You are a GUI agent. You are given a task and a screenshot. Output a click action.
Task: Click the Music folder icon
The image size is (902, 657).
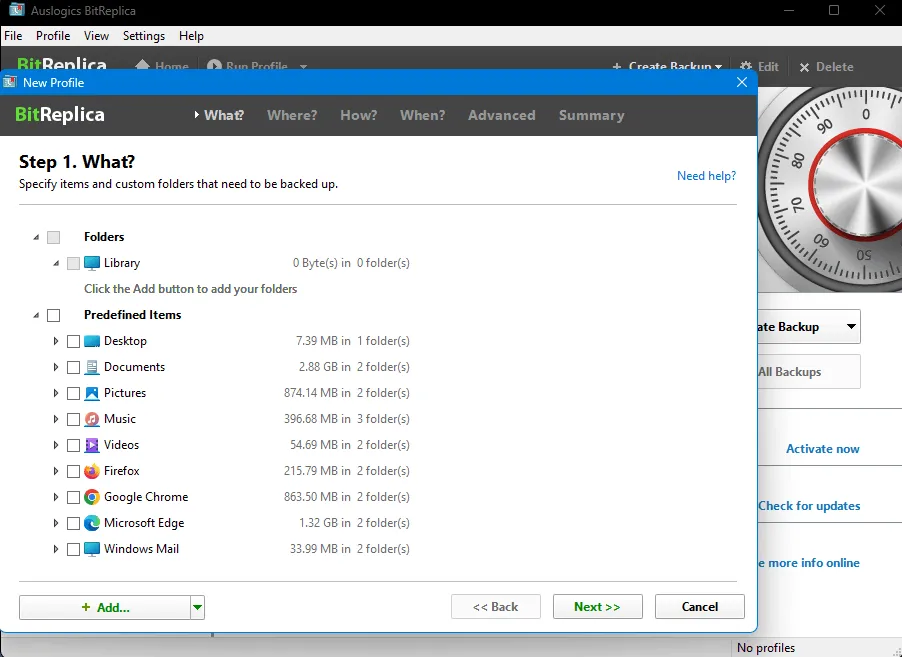click(92, 419)
